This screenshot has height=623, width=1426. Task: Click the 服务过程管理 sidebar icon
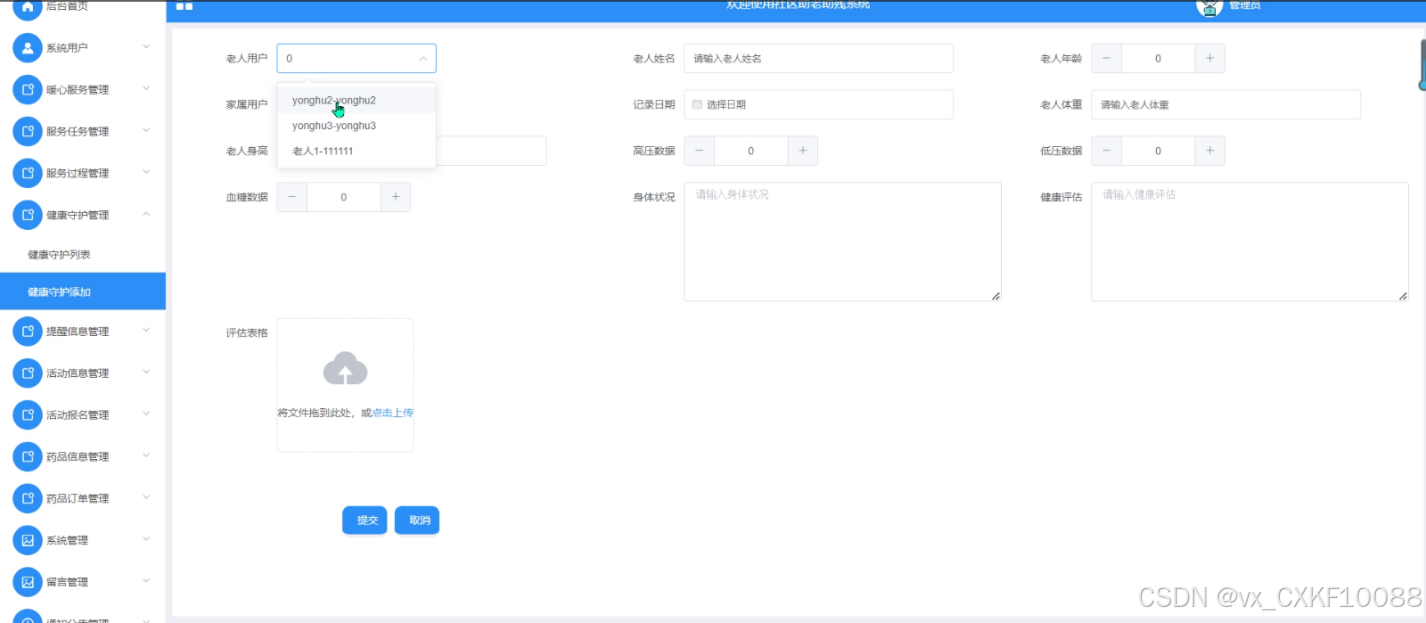[x=27, y=173]
